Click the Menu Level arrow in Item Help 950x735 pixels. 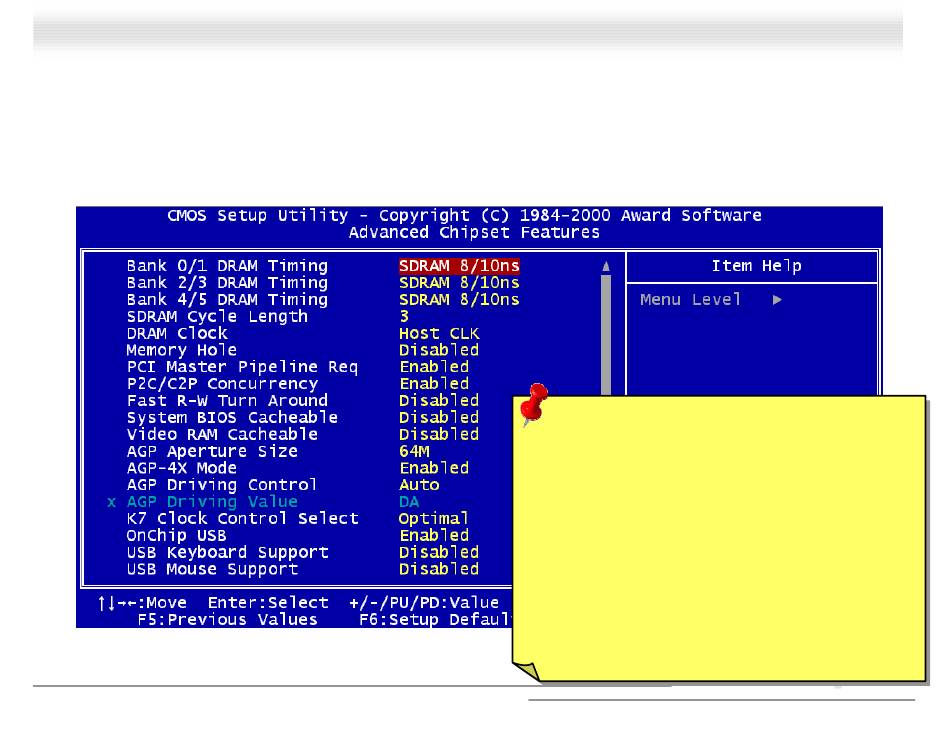point(777,300)
